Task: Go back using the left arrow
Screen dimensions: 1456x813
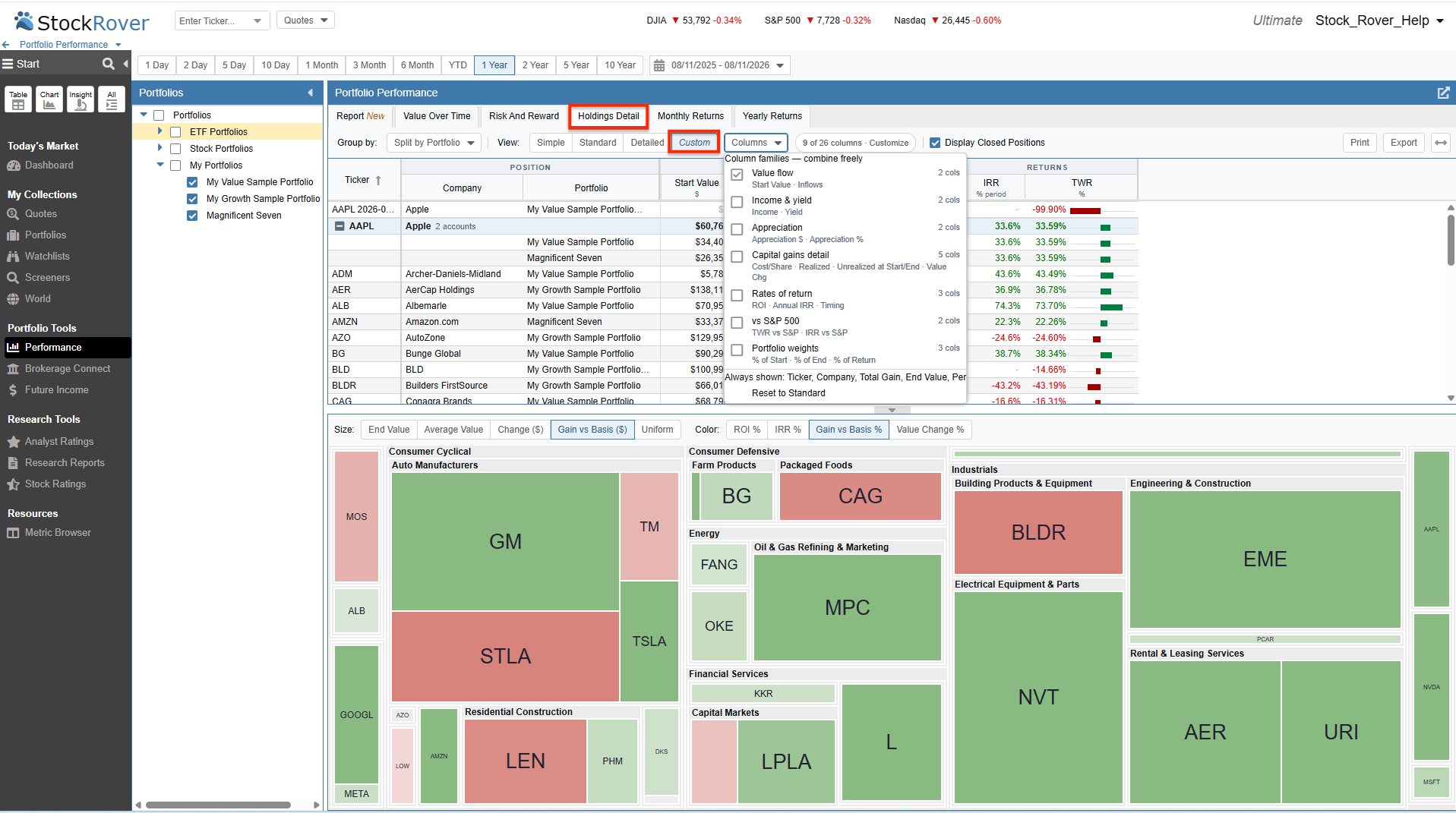Action: point(6,45)
